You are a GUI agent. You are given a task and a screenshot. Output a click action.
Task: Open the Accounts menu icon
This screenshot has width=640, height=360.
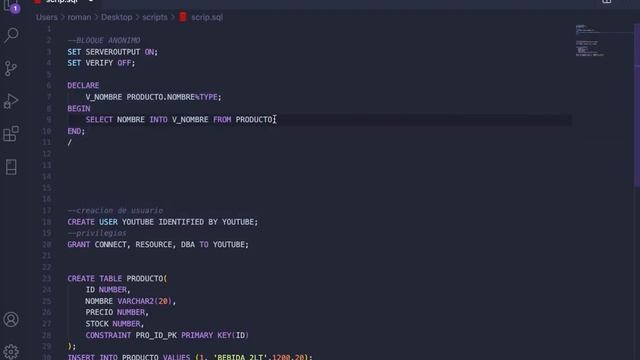coord(11,319)
